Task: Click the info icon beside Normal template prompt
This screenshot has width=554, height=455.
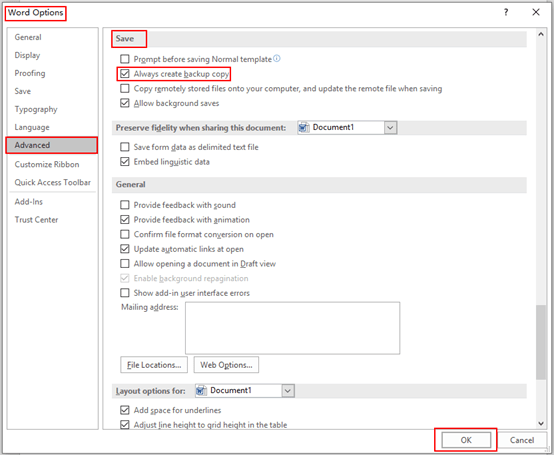Action: coord(277,58)
